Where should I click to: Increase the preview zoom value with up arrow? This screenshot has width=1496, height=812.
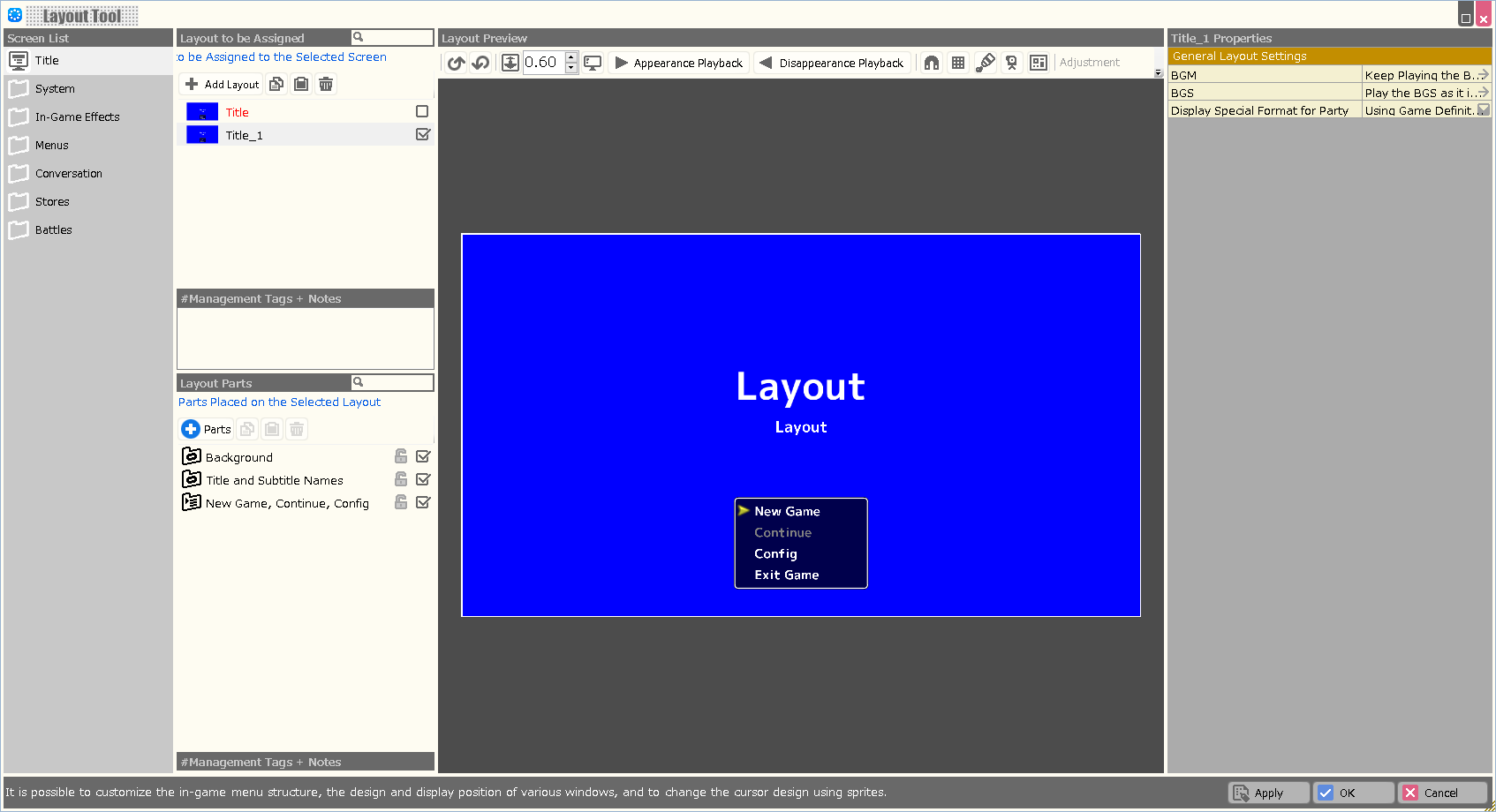(571, 57)
